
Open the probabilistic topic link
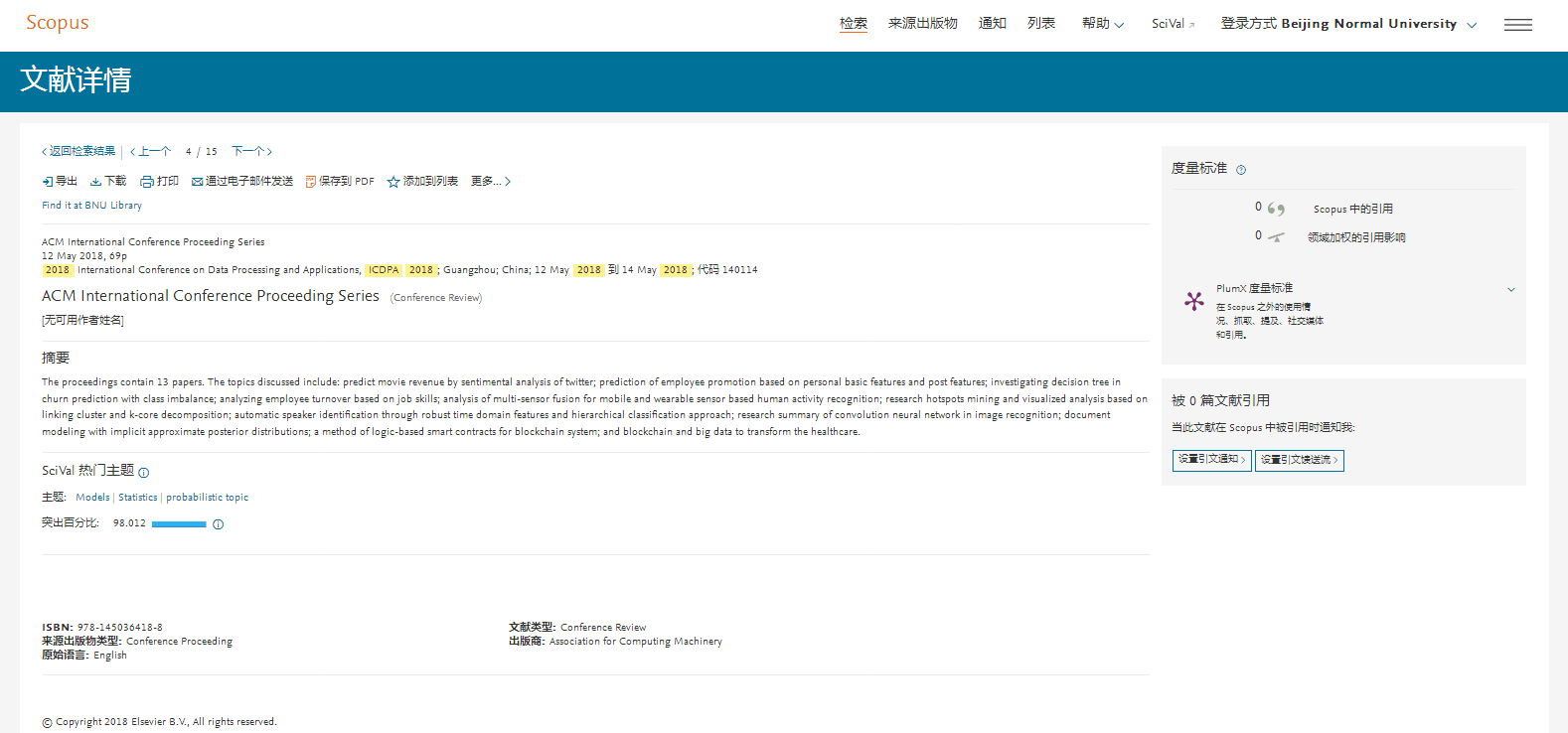click(208, 498)
